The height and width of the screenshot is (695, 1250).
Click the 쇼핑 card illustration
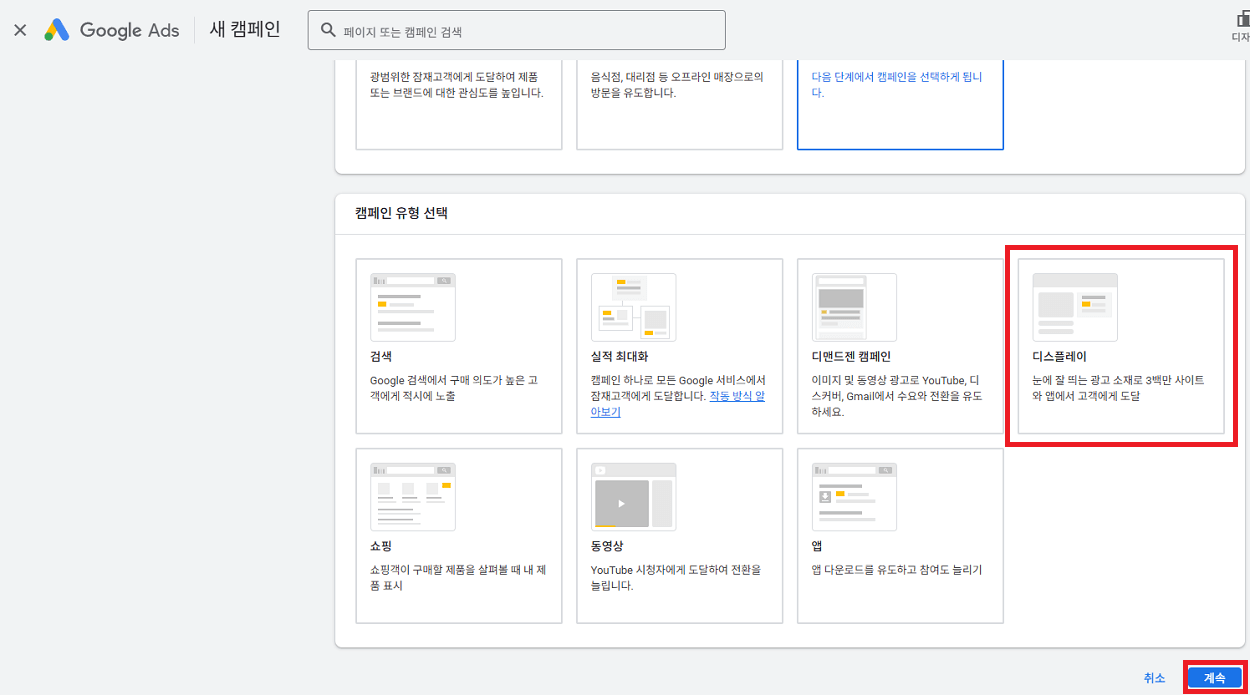(413, 496)
